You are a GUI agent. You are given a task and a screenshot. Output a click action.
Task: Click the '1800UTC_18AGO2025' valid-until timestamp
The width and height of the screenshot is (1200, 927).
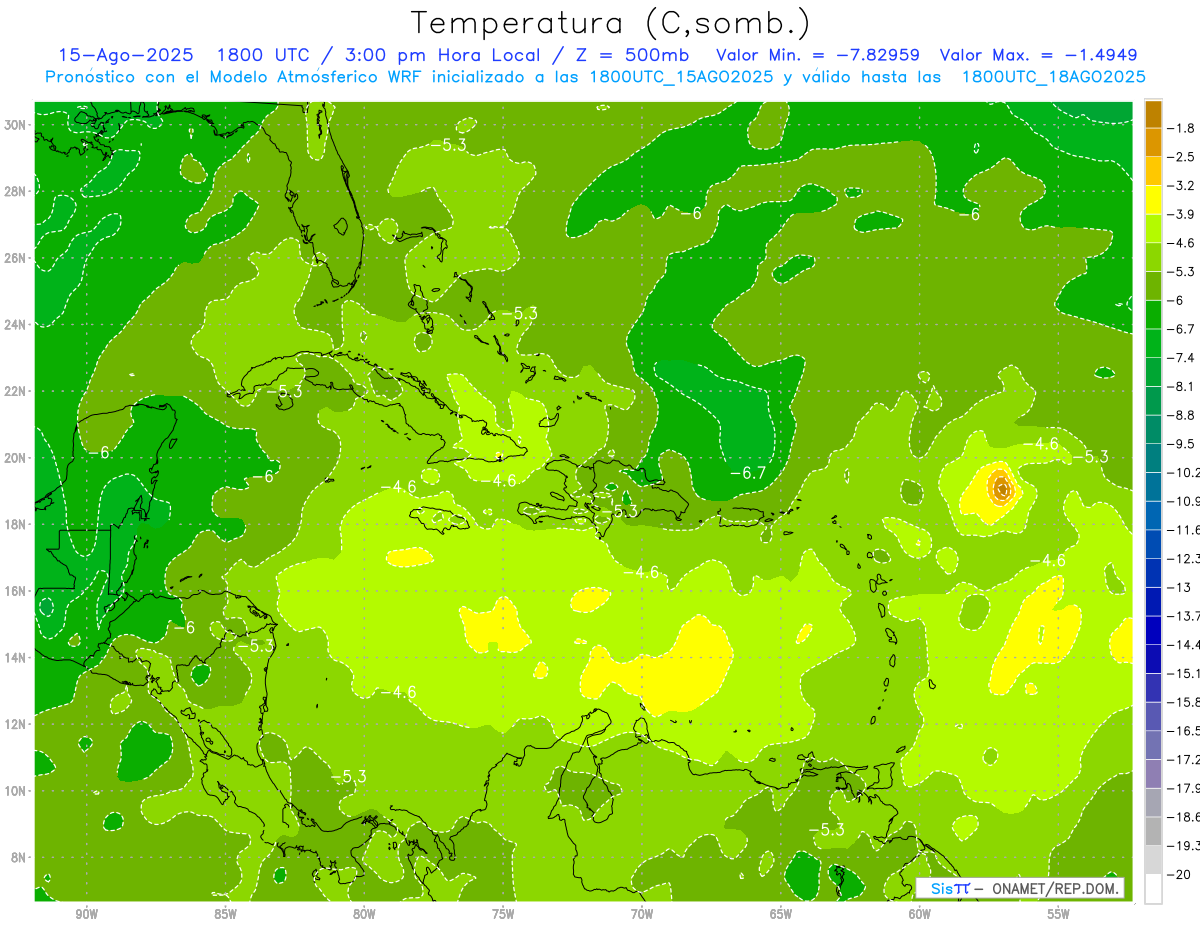coord(1052,77)
